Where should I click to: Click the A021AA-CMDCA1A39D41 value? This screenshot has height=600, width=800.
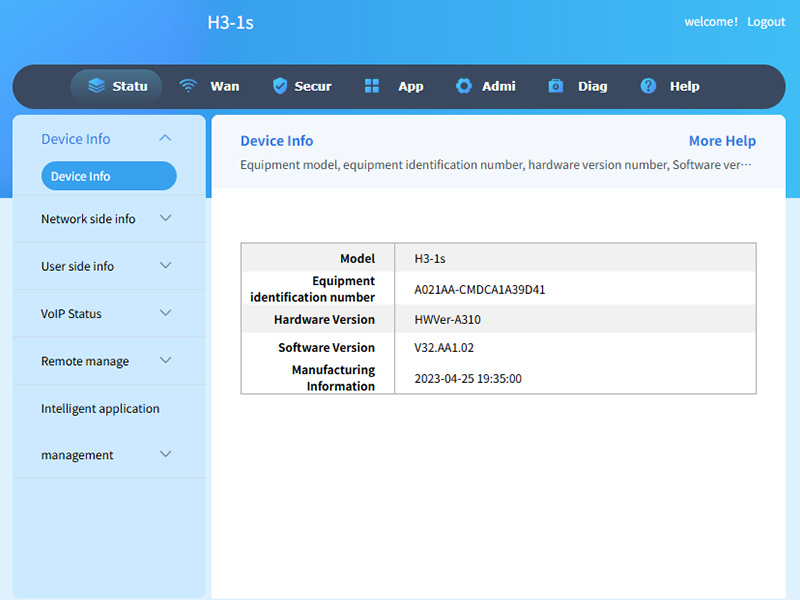[x=480, y=290]
